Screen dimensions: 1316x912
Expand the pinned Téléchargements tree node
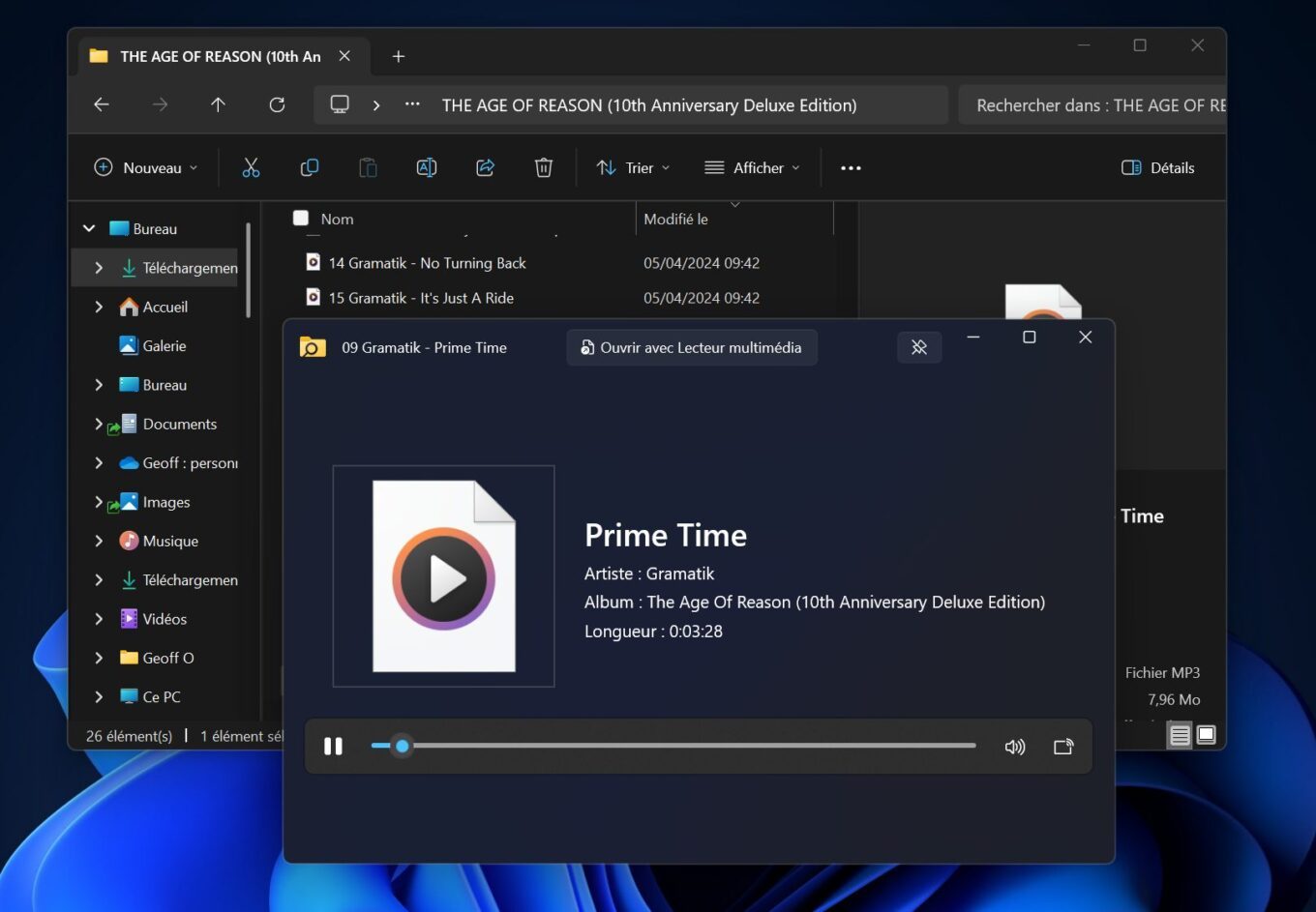tap(99, 268)
